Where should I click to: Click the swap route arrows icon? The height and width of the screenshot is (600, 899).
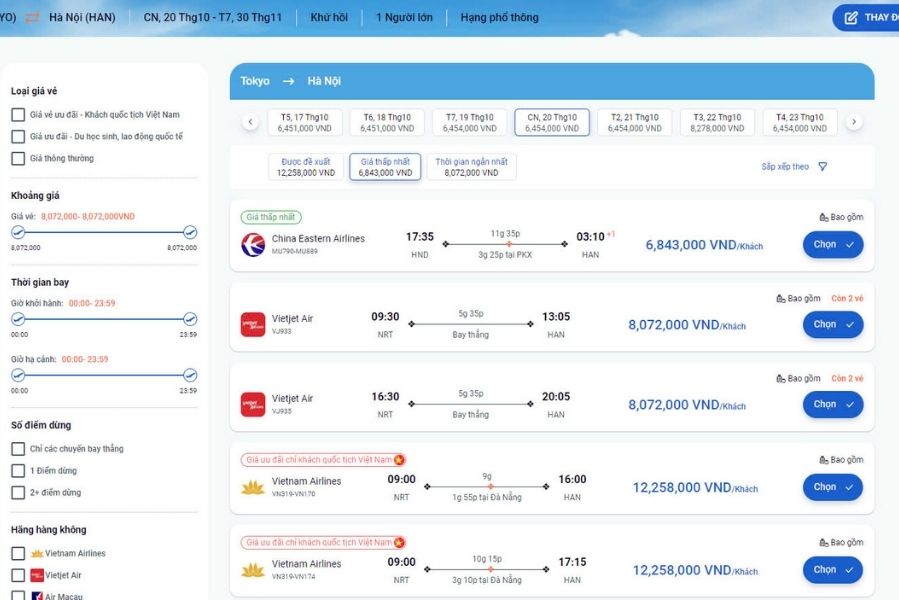(32, 17)
